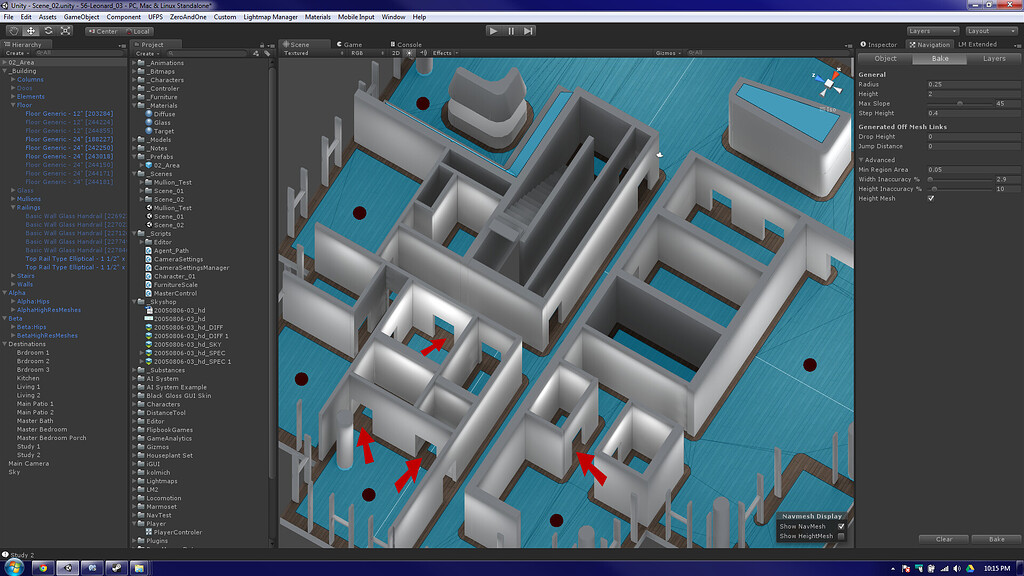Viewport: 1024px width, 576px height.
Task: Toggle scene lighting in the Scene view toolbar
Action: [408, 51]
